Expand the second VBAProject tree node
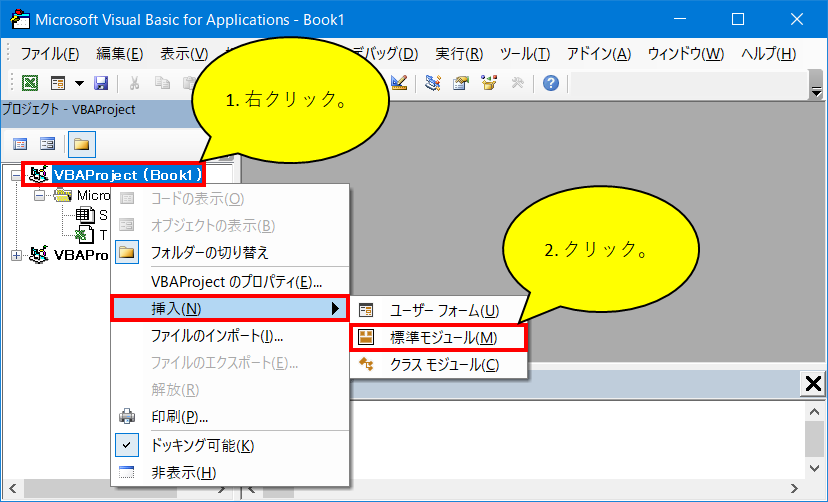The width and height of the screenshot is (828, 502). [16, 255]
